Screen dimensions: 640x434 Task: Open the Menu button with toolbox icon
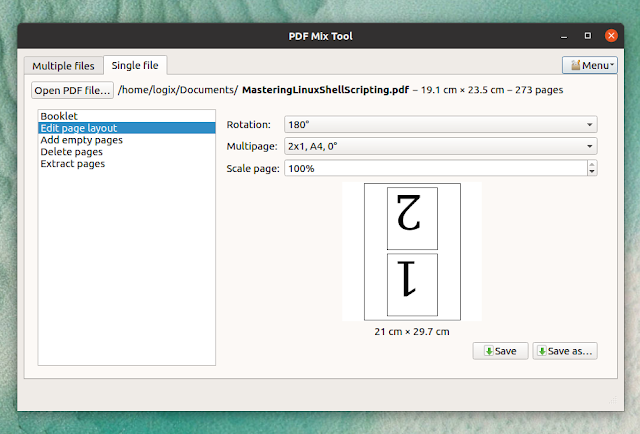tap(589, 65)
